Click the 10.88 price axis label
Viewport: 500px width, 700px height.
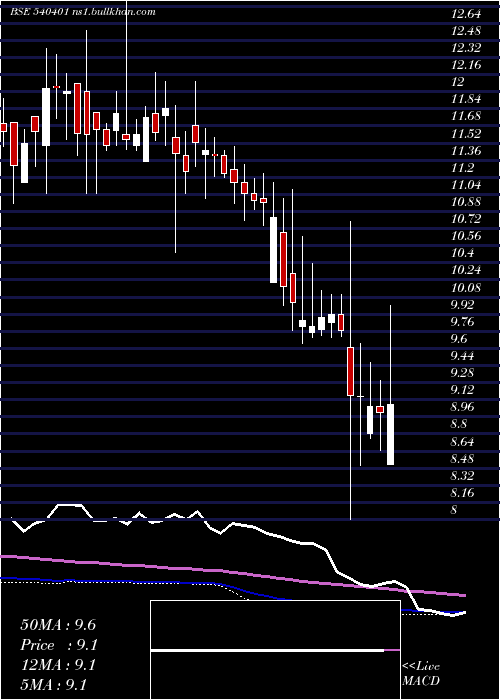(x=466, y=202)
